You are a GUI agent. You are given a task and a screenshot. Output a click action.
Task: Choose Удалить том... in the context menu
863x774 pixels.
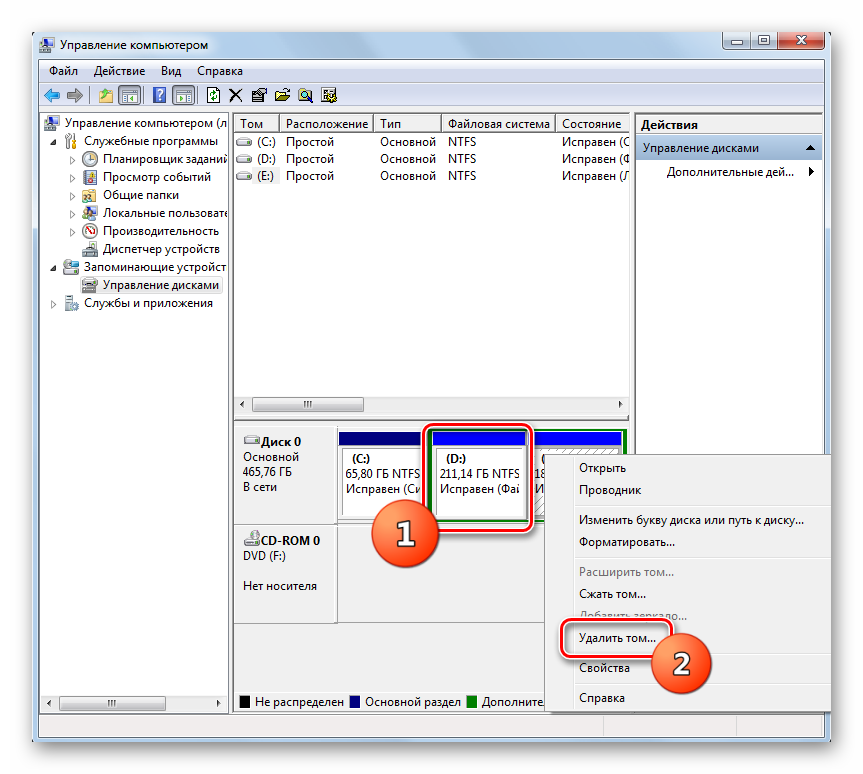pyautogui.click(x=617, y=638)
